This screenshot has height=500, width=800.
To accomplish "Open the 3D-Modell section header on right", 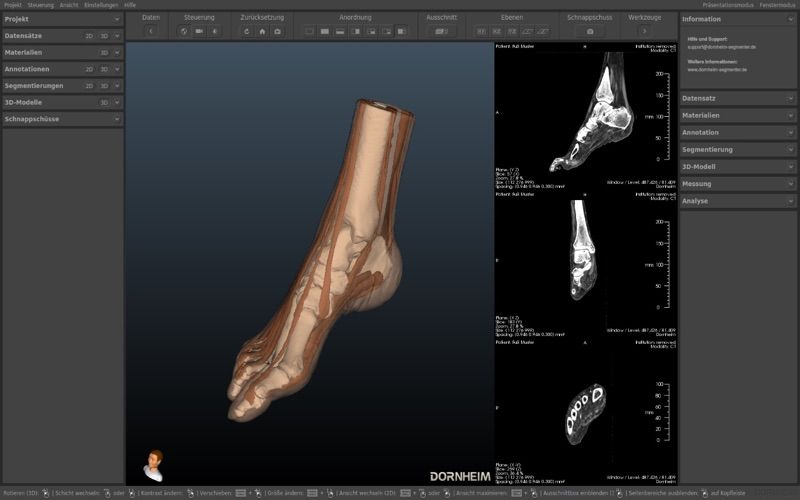I will pos(738,167).
